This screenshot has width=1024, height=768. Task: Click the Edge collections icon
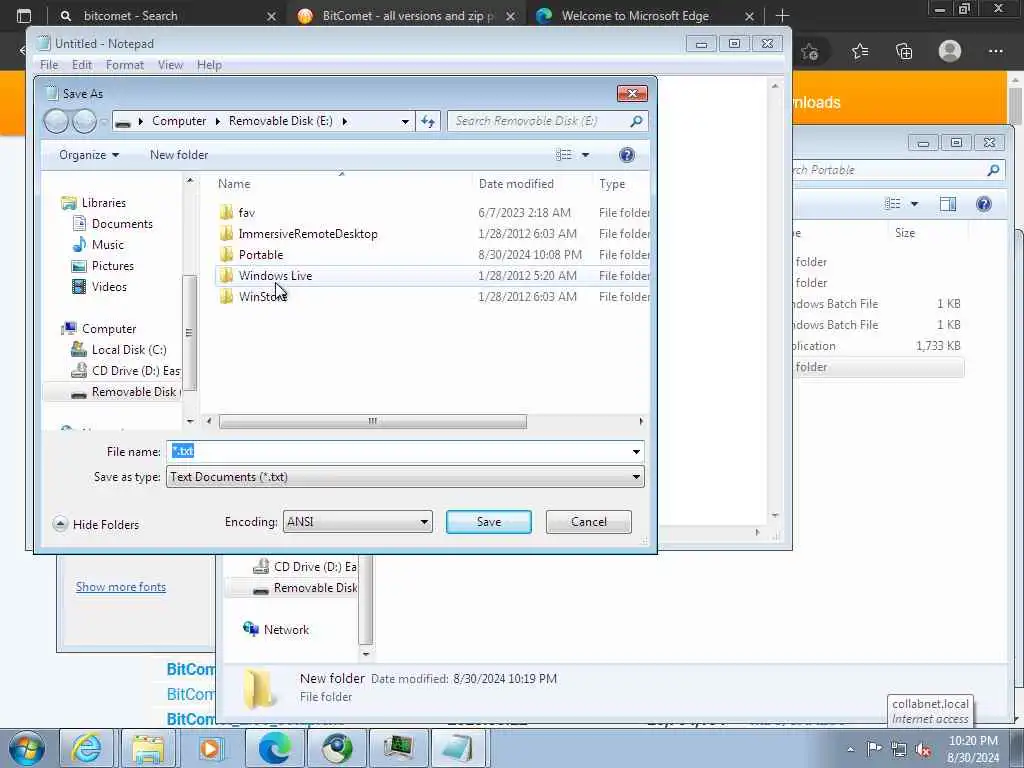point(904,51)
